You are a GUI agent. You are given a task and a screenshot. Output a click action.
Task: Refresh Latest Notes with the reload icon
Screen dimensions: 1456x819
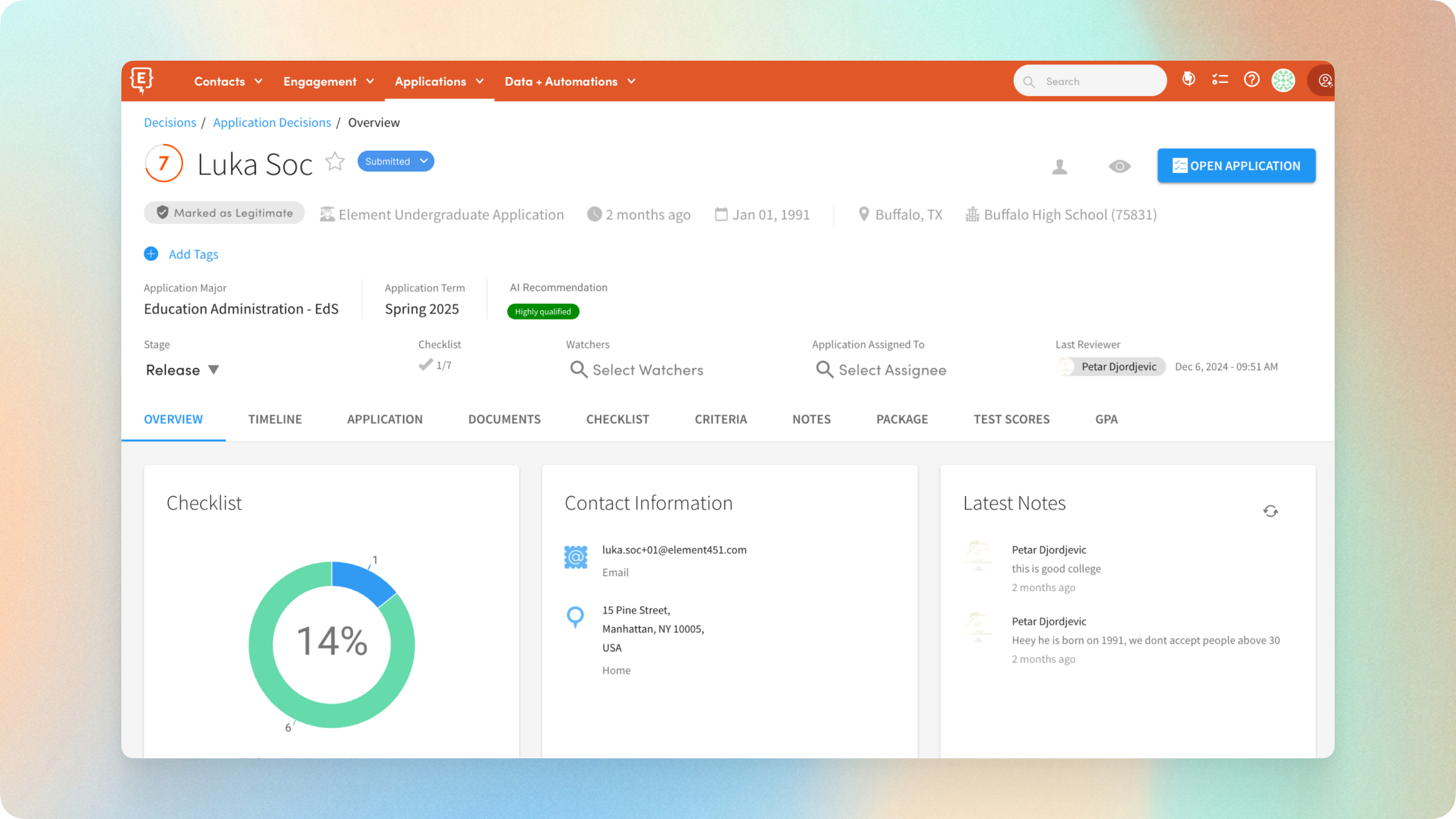(x=1270, y=511)
